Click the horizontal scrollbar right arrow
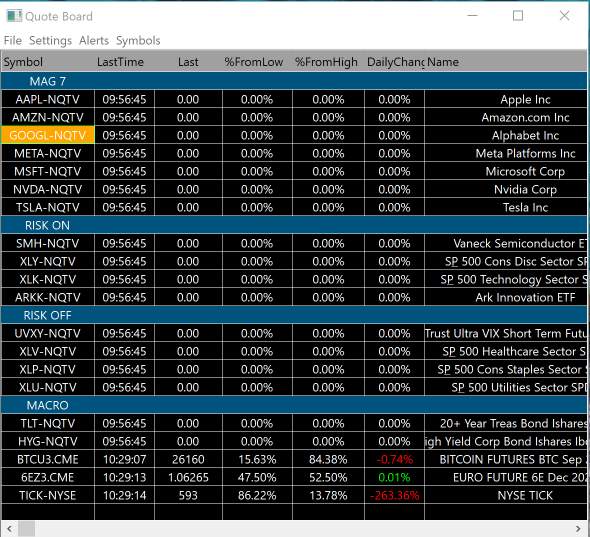This screenshot has height=537, width=590. (578, 529)
